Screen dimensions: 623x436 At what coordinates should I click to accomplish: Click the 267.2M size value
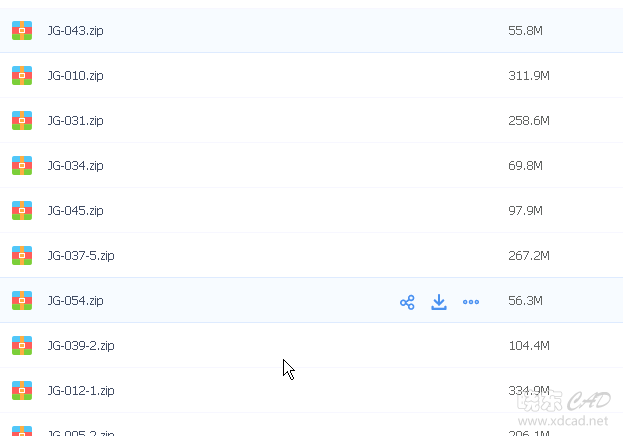[529, 255]
